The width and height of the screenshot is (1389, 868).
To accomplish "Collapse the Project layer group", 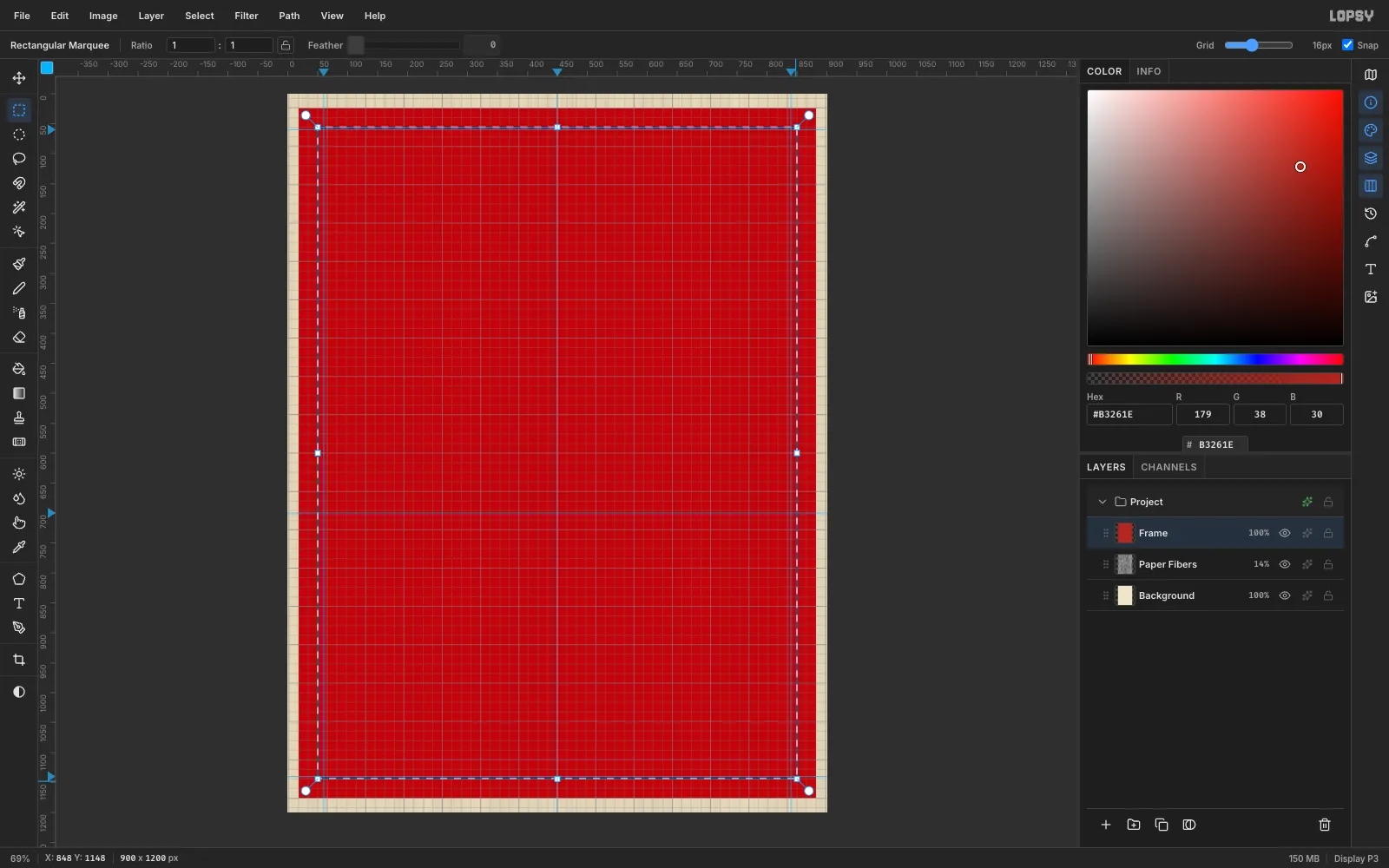I will pos(1103,502).
